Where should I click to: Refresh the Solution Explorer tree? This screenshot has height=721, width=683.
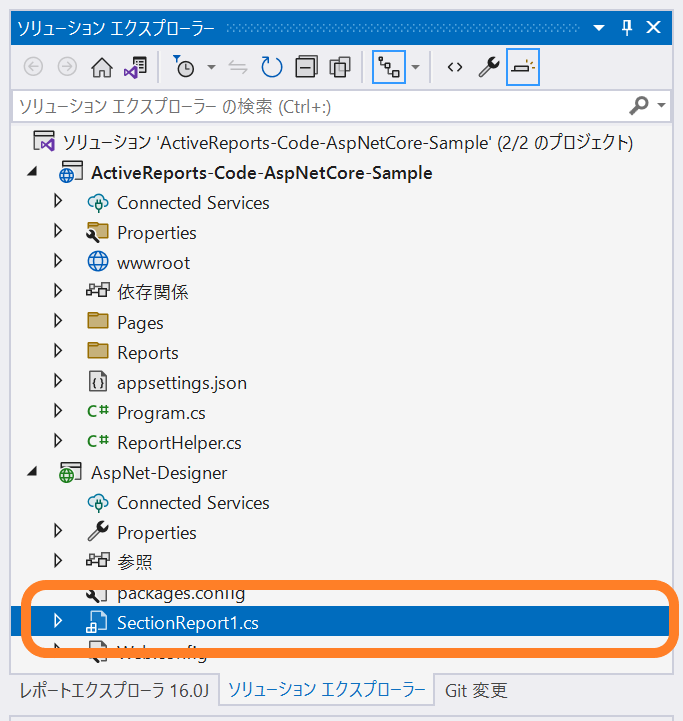(271, 67)
